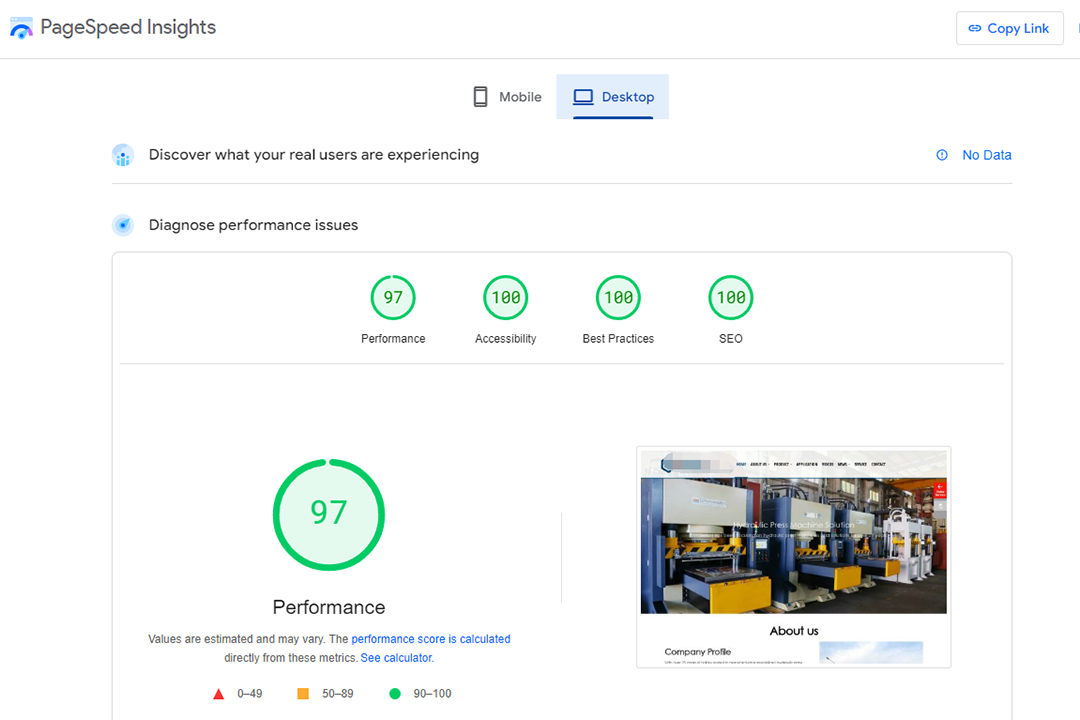Click the red triangle 0–49 legend marker
Screen dimensions: 1080x720
[219, 694]
